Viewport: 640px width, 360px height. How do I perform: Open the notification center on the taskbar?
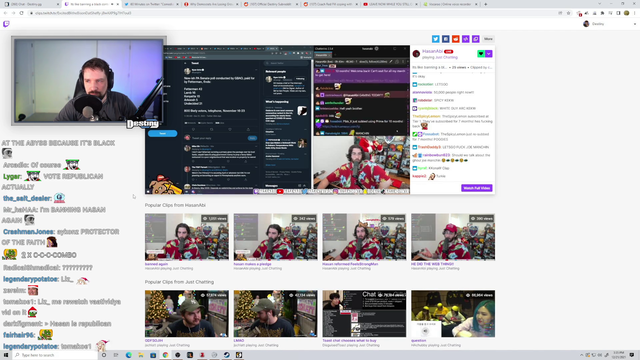632,355
